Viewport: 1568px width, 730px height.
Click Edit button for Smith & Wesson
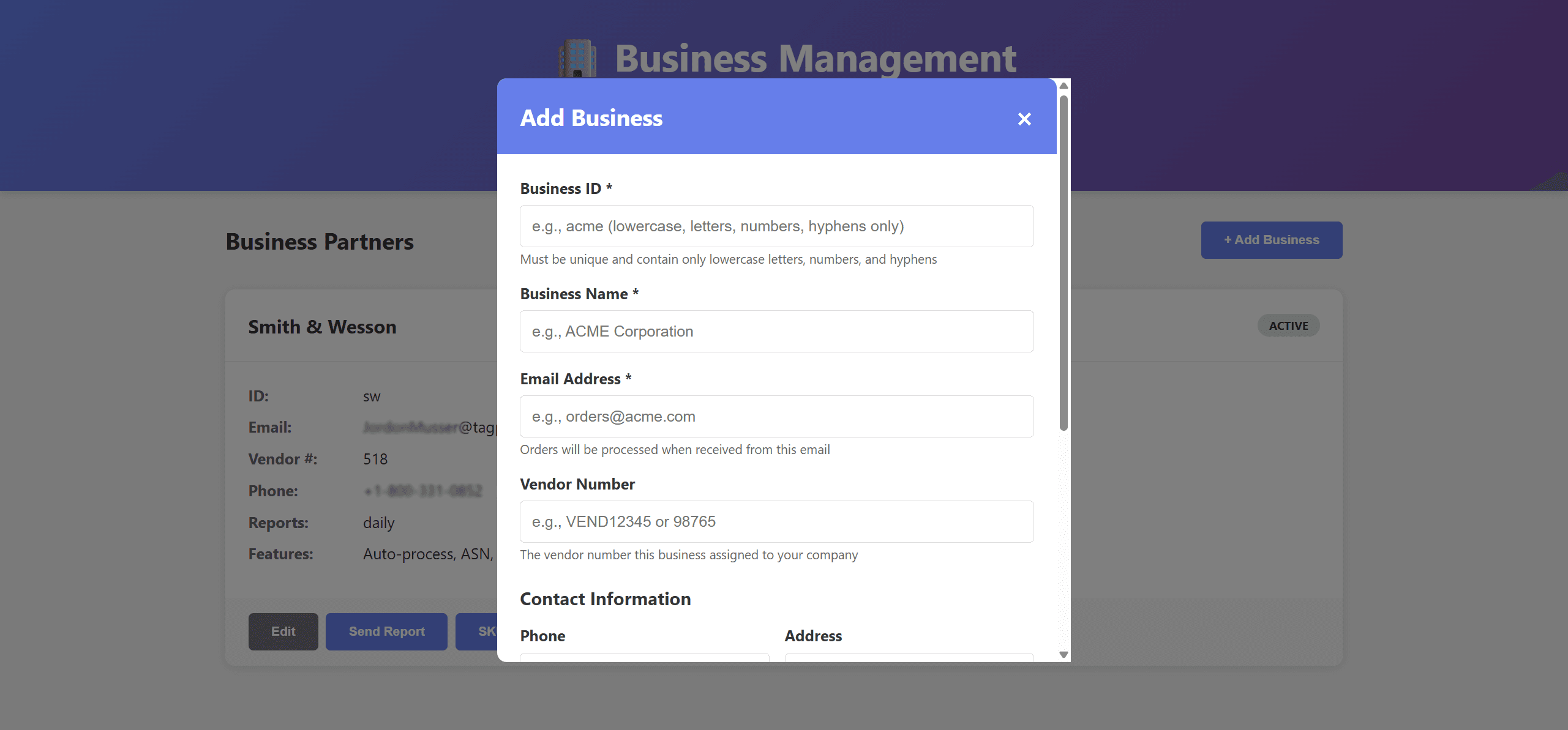[283, 631]
